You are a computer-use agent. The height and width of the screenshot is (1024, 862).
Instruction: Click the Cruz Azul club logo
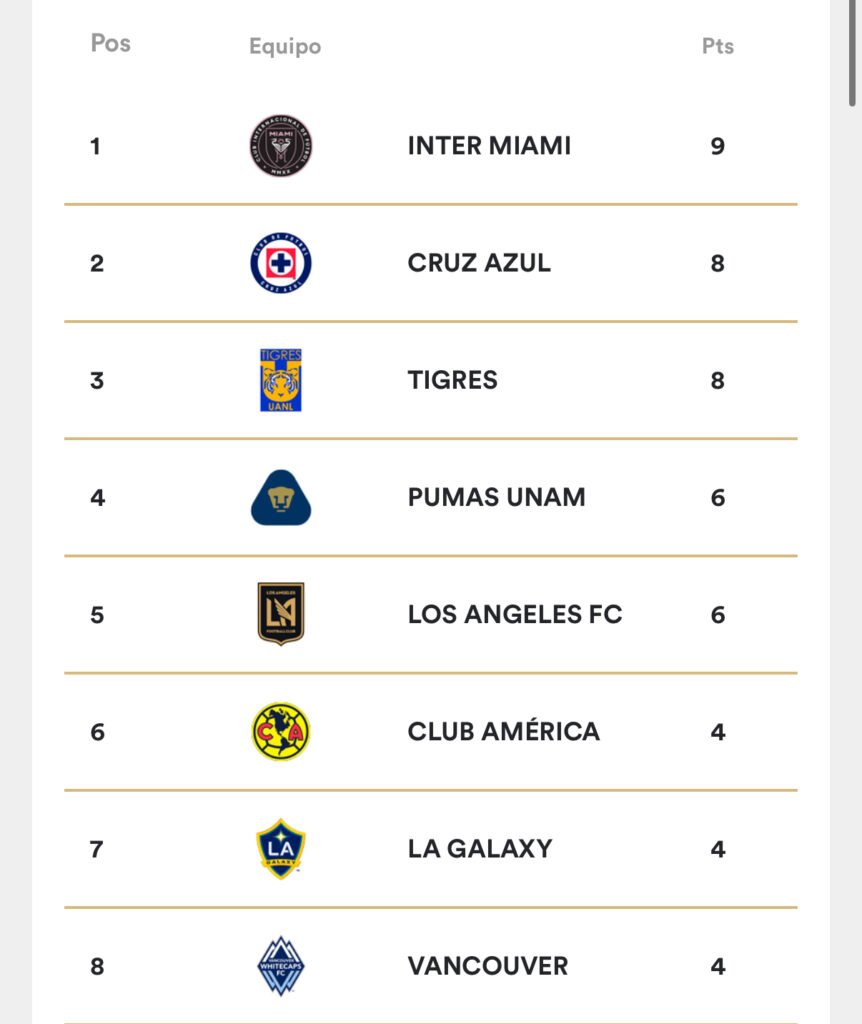281,263
